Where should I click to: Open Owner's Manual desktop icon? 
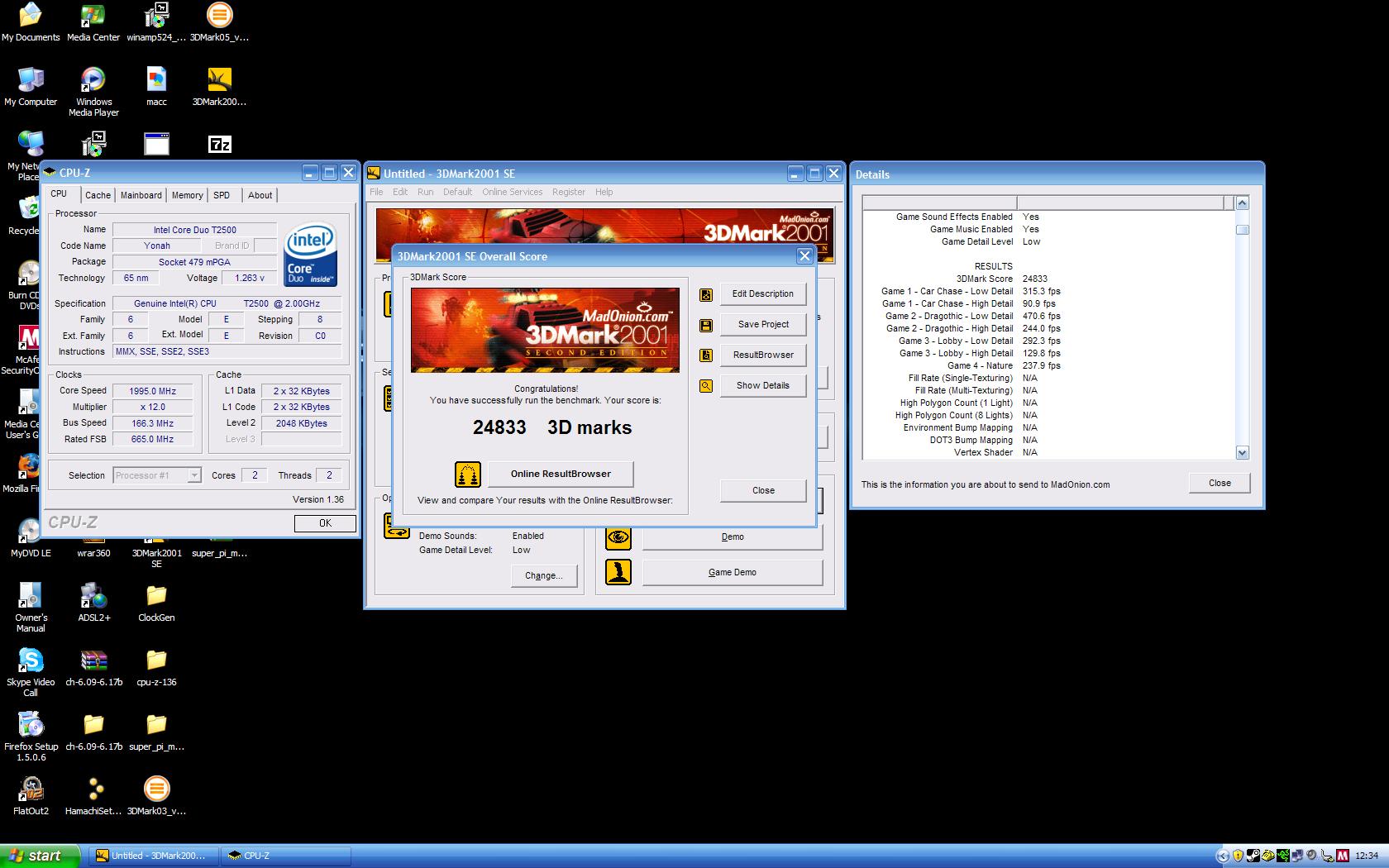pyautogui.click(x=31, y=608)
